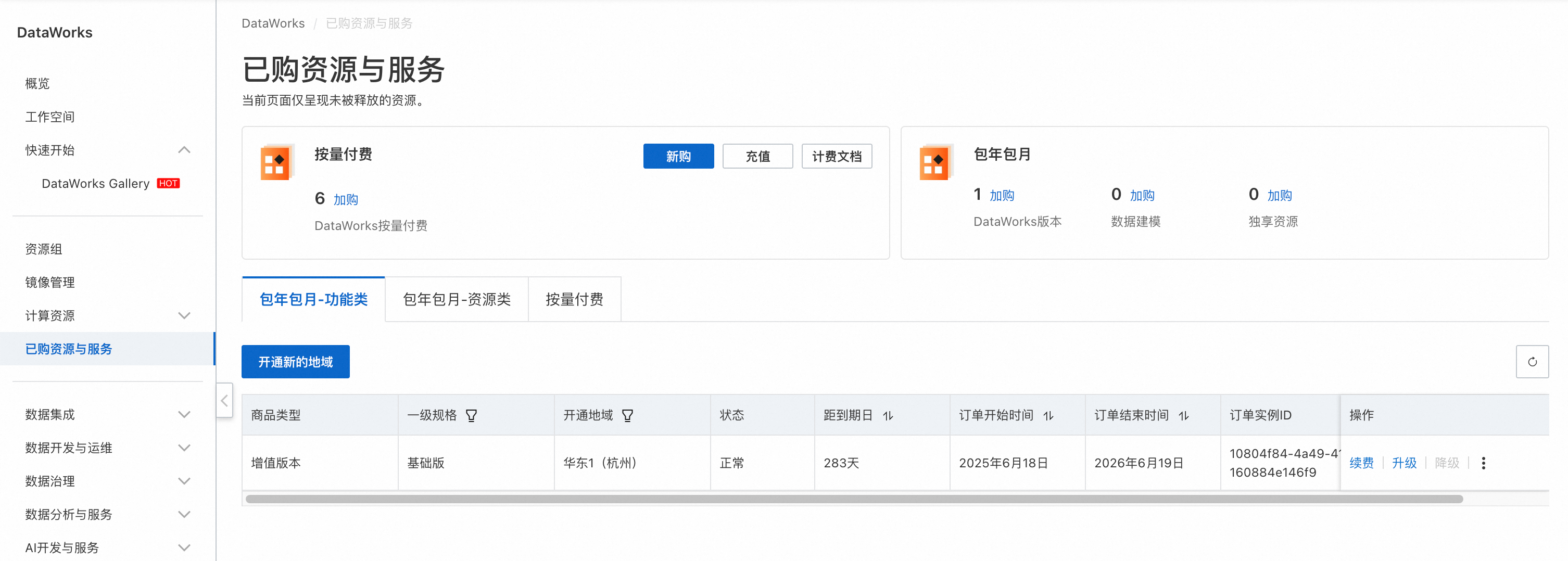The width and height of the screenshot is (1568, 561).
Task: Filter the 开通地域 column
Action: [628, 416]
